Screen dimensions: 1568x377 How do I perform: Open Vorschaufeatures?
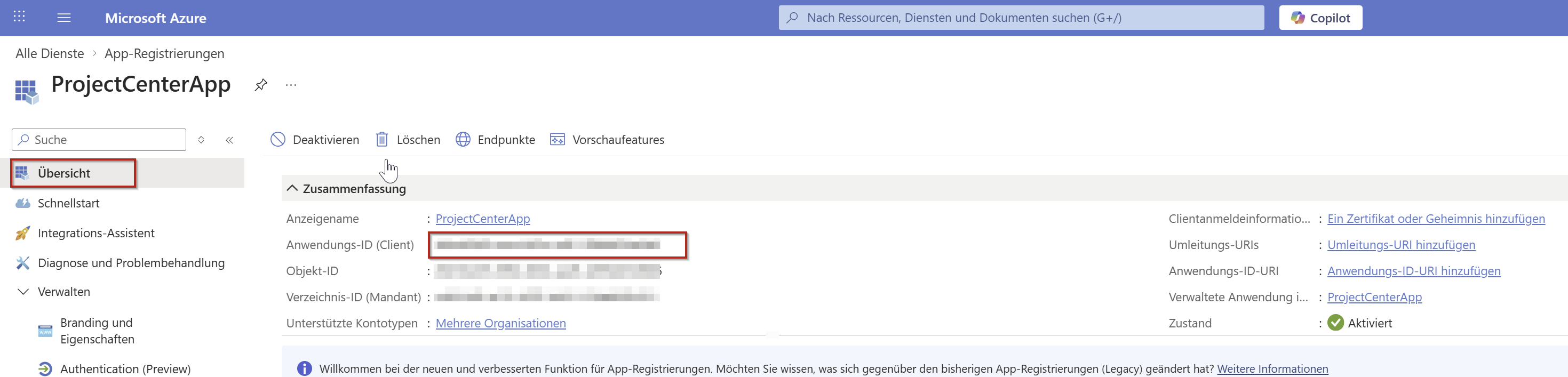[607, 139]
